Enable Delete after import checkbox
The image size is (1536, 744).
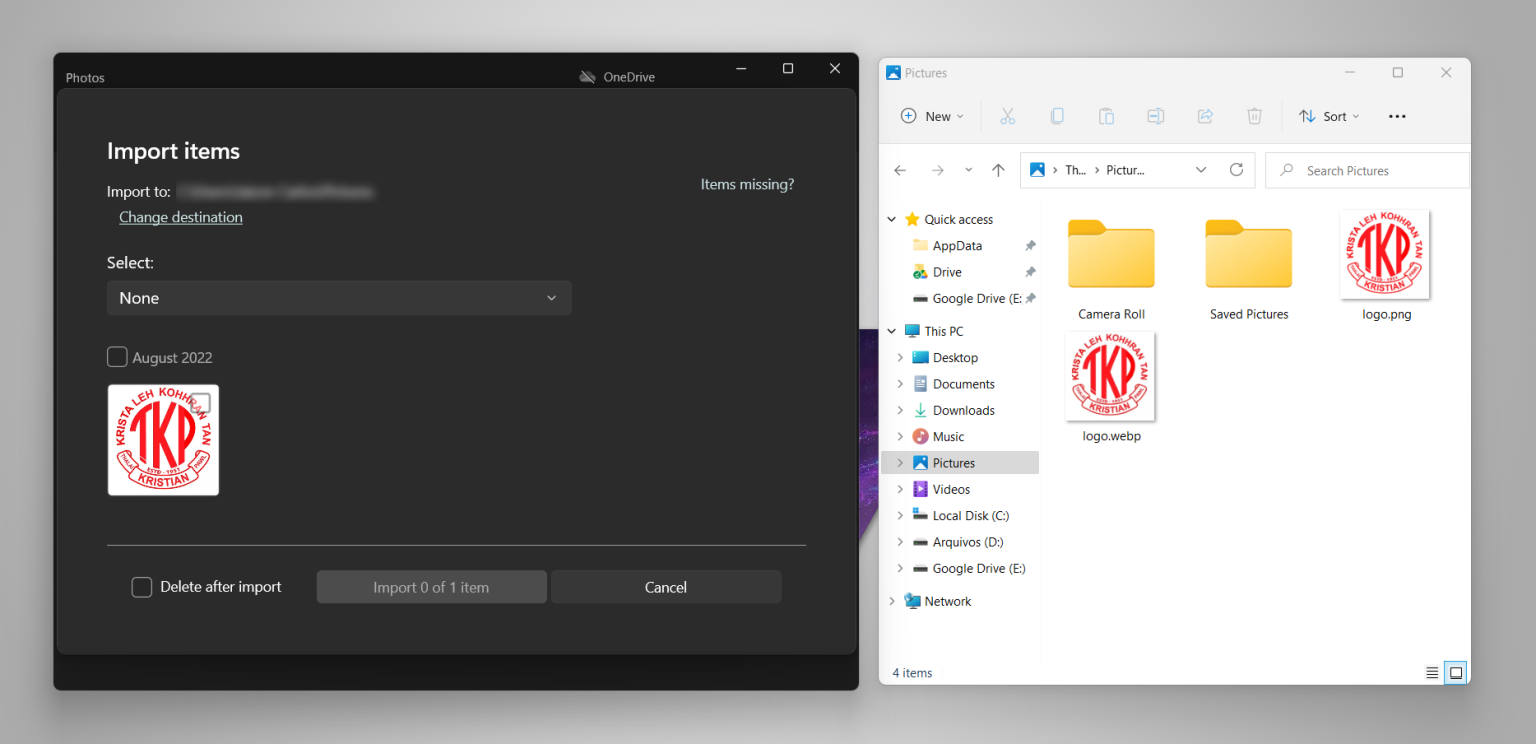point(142,587)
